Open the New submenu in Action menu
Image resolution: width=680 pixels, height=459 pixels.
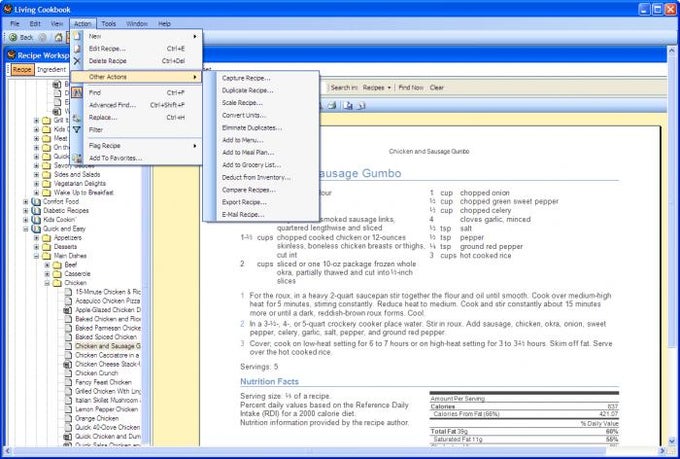(x=136, y=36)
